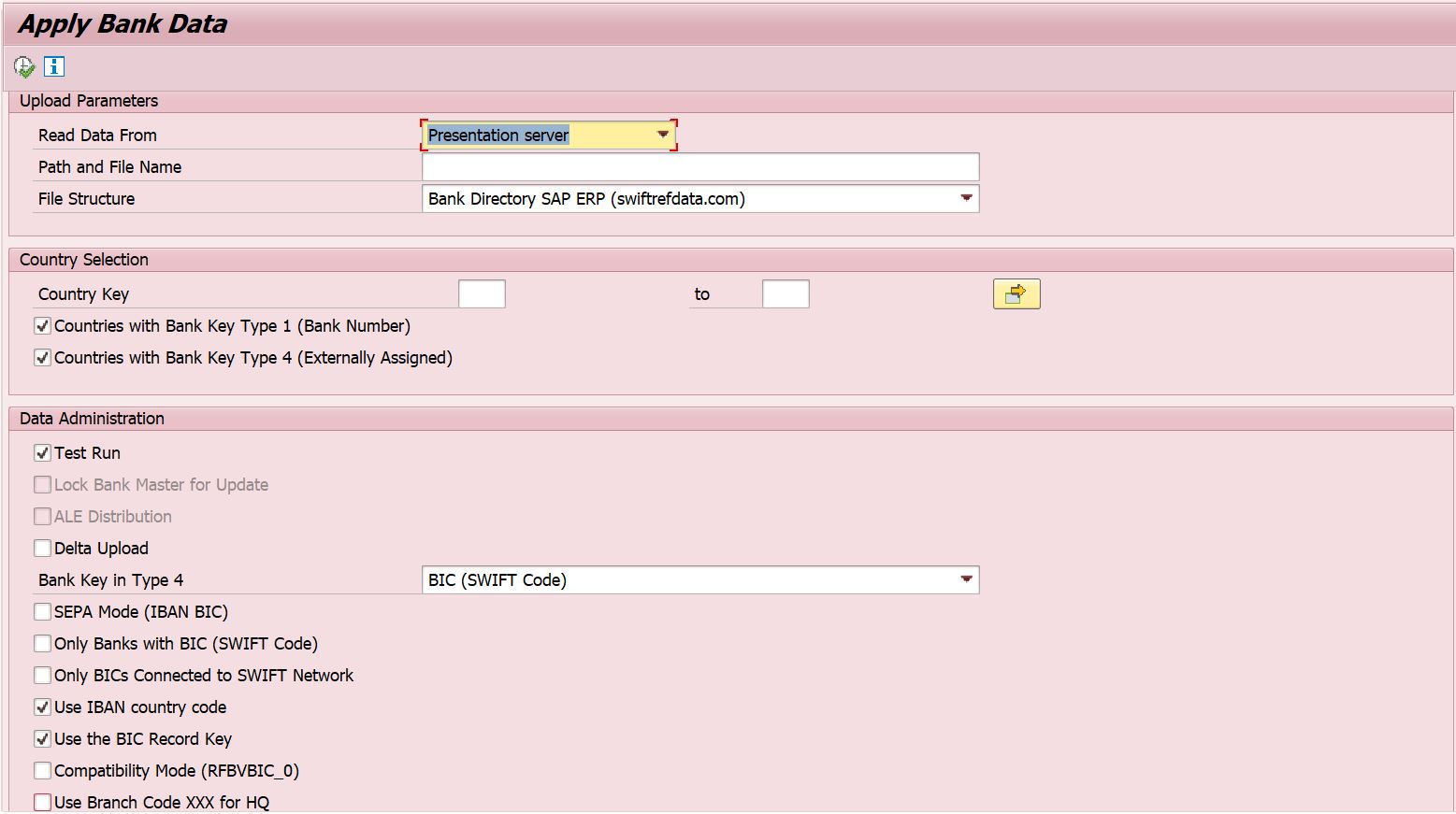Check Only Banks with BIC (SWIFT Code)
Screen dimensions: 1456x814
[x=42, y=643]
